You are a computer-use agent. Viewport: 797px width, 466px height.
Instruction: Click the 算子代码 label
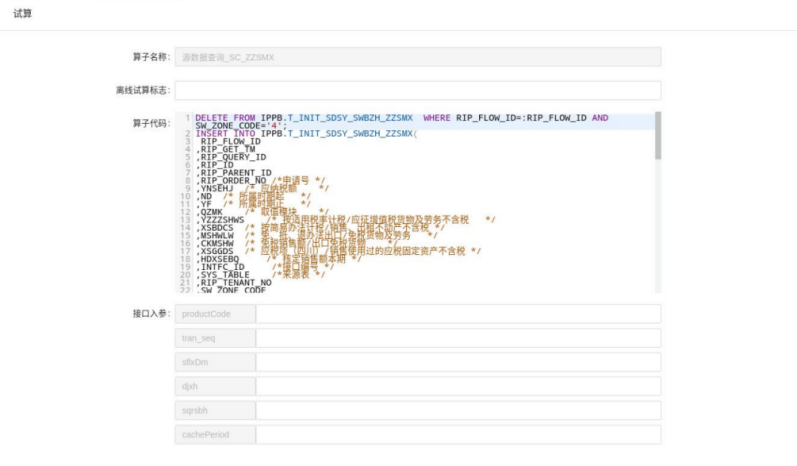(x=151, y=123)
